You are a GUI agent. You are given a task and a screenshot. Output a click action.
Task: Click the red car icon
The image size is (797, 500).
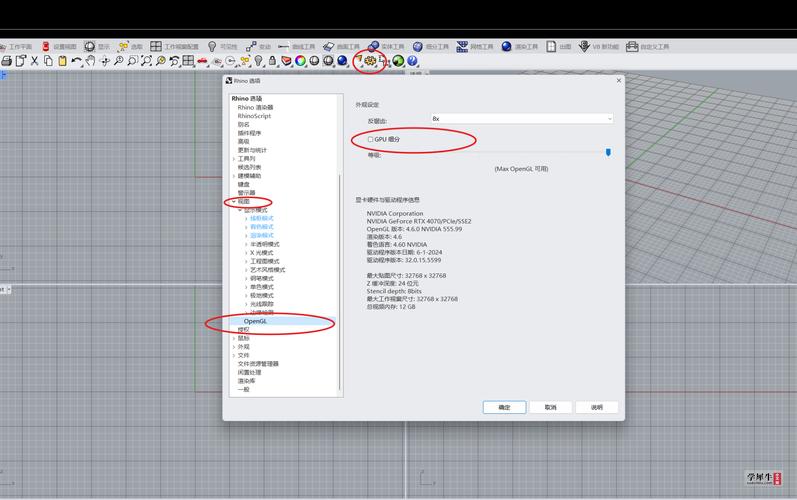click(x=202, y=61)
